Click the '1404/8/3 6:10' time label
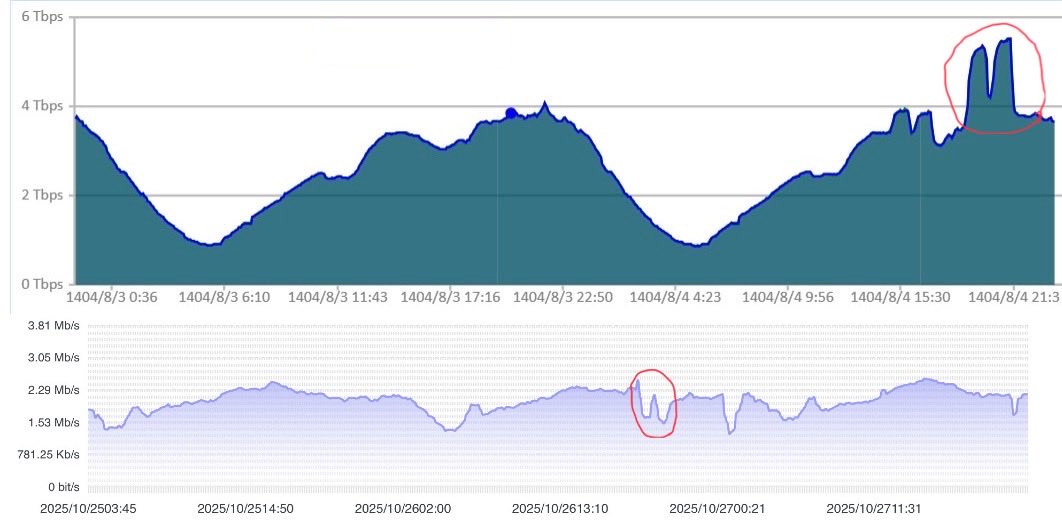This screenshot has width=1062, height=532. pos(224,298)
